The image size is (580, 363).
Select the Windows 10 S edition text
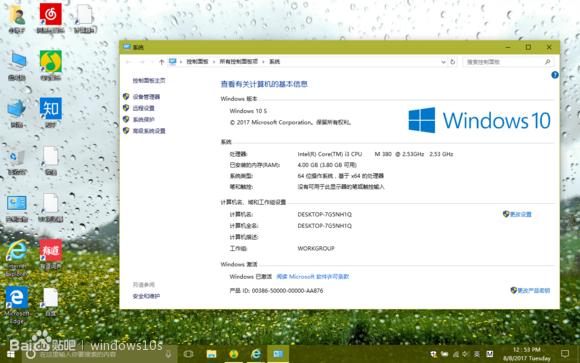pyautogui.click(x=248, y=111)
